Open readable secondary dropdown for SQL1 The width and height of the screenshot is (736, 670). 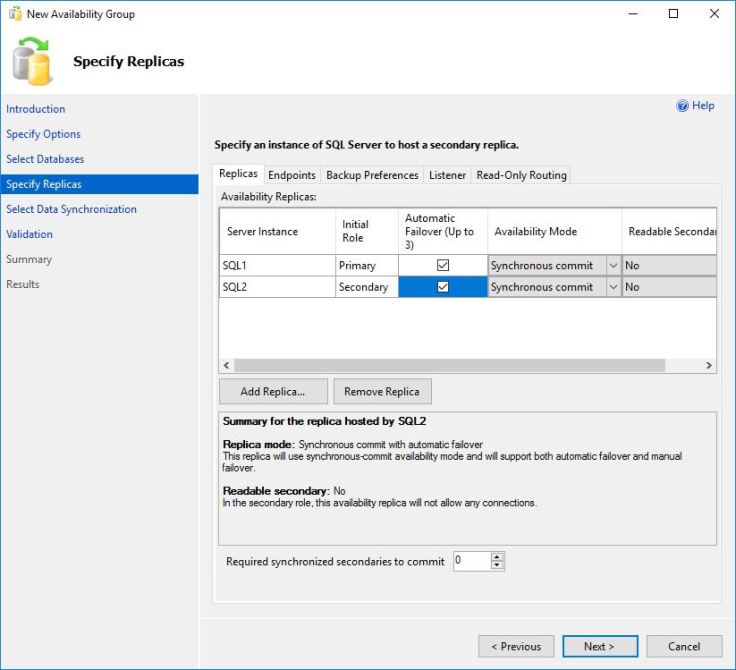click(668, 266)
